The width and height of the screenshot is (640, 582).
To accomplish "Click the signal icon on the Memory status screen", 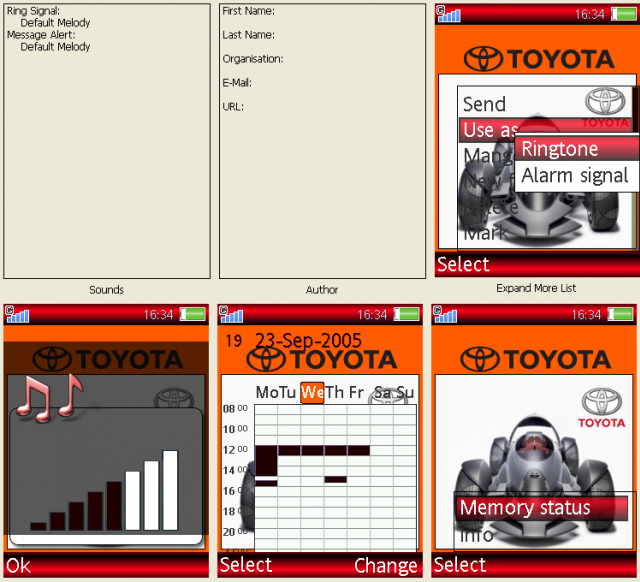I will (445, 314).
